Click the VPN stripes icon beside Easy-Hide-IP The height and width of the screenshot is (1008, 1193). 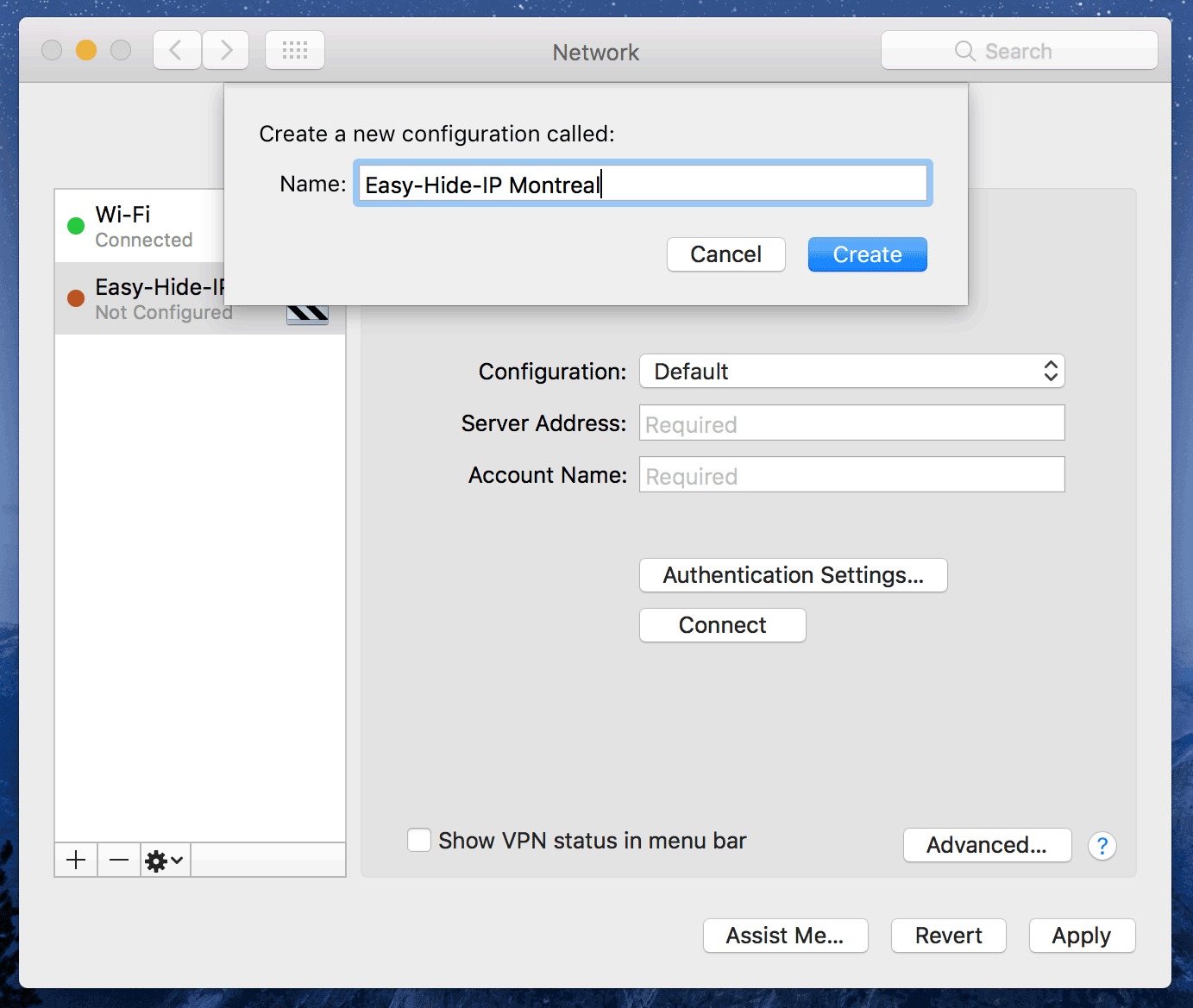pos(308,314)
